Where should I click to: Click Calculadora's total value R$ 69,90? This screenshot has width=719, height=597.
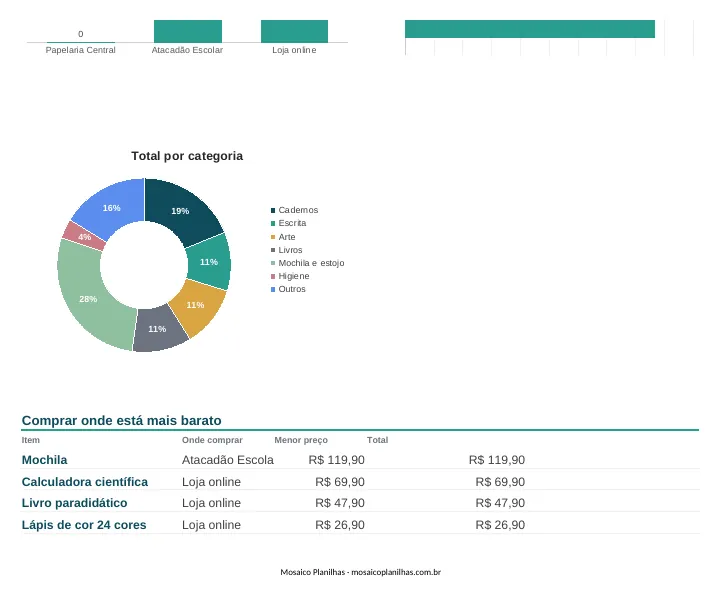tap(500, 482)
